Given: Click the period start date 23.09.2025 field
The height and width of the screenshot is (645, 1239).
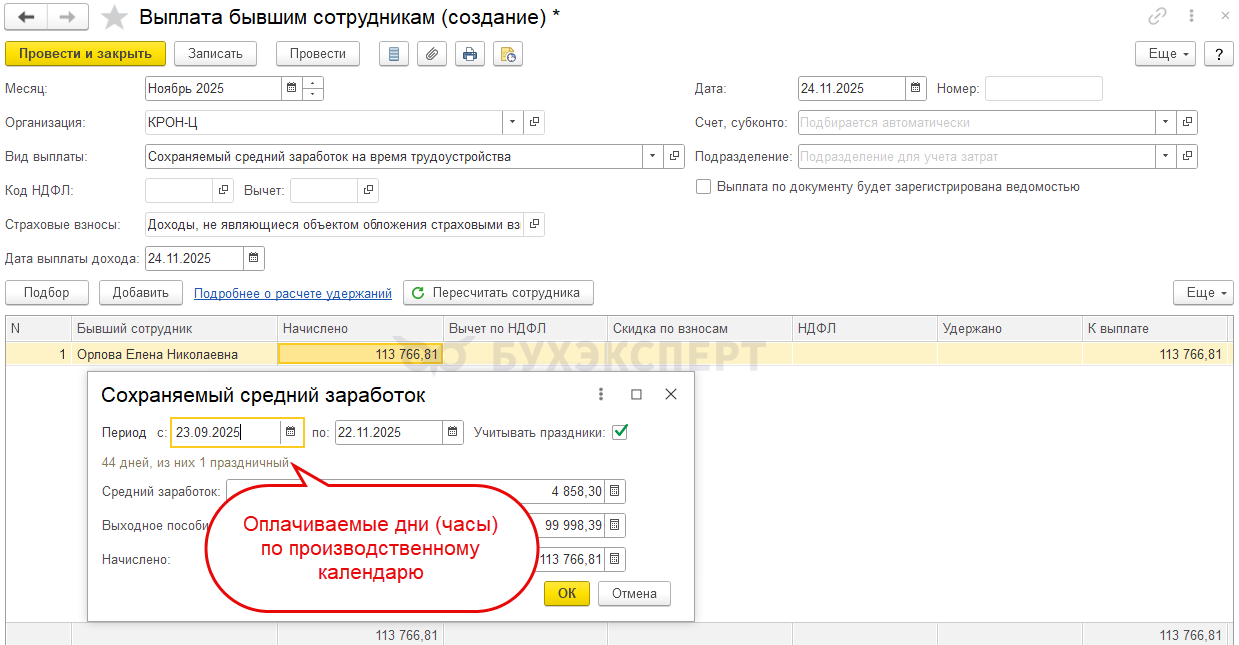Looking at the screenshot, I should tap(226, 432).
